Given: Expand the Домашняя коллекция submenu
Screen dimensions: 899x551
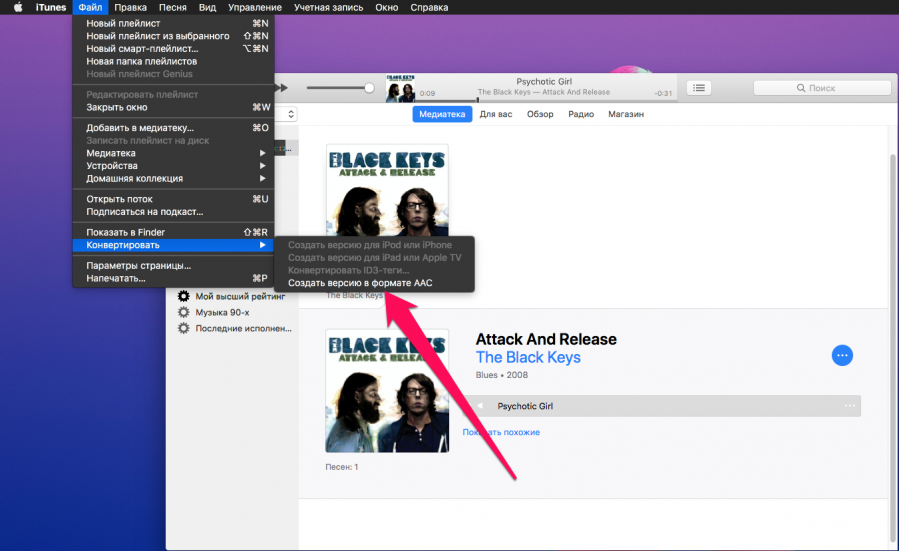Looking at the screenshot, I should [173, 178].
